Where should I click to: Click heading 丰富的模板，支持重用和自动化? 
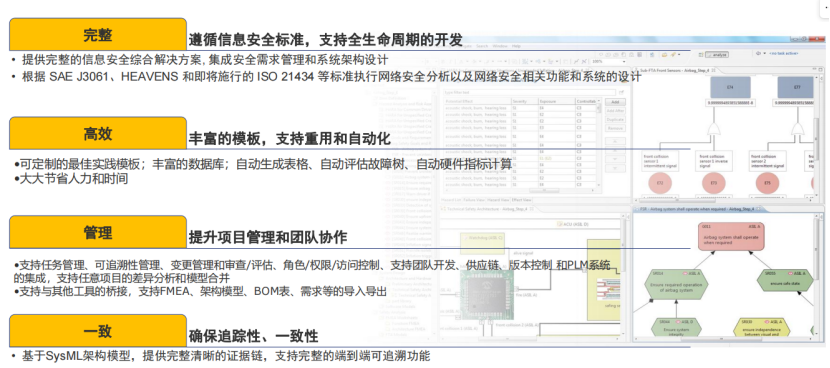pyautogui.click(x=290, y=139)
